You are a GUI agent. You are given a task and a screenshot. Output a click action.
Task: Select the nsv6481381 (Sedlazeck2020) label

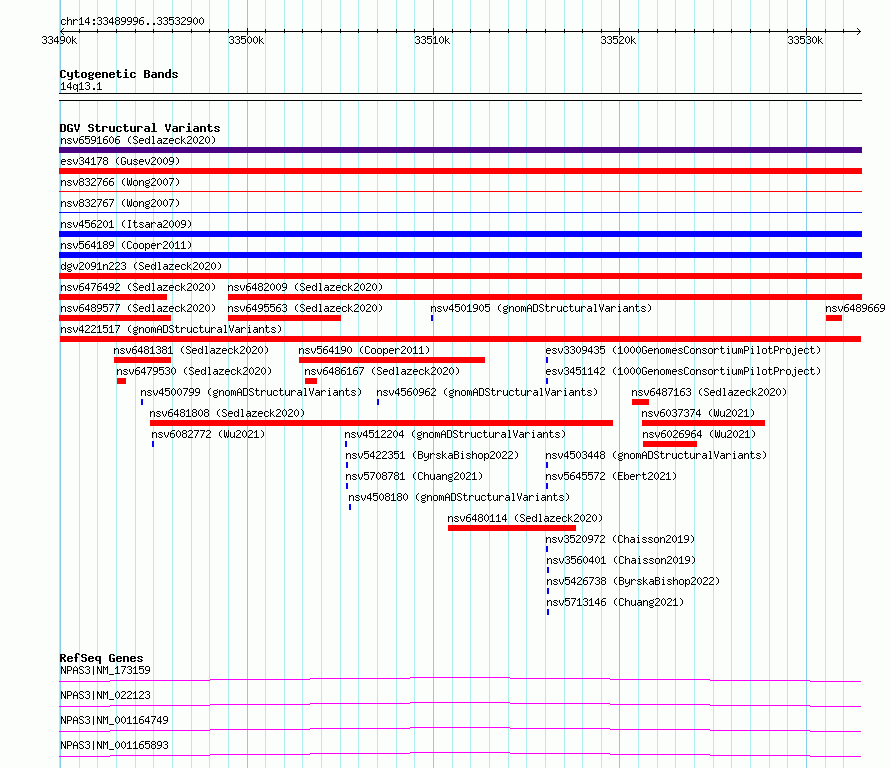[191, 350]
